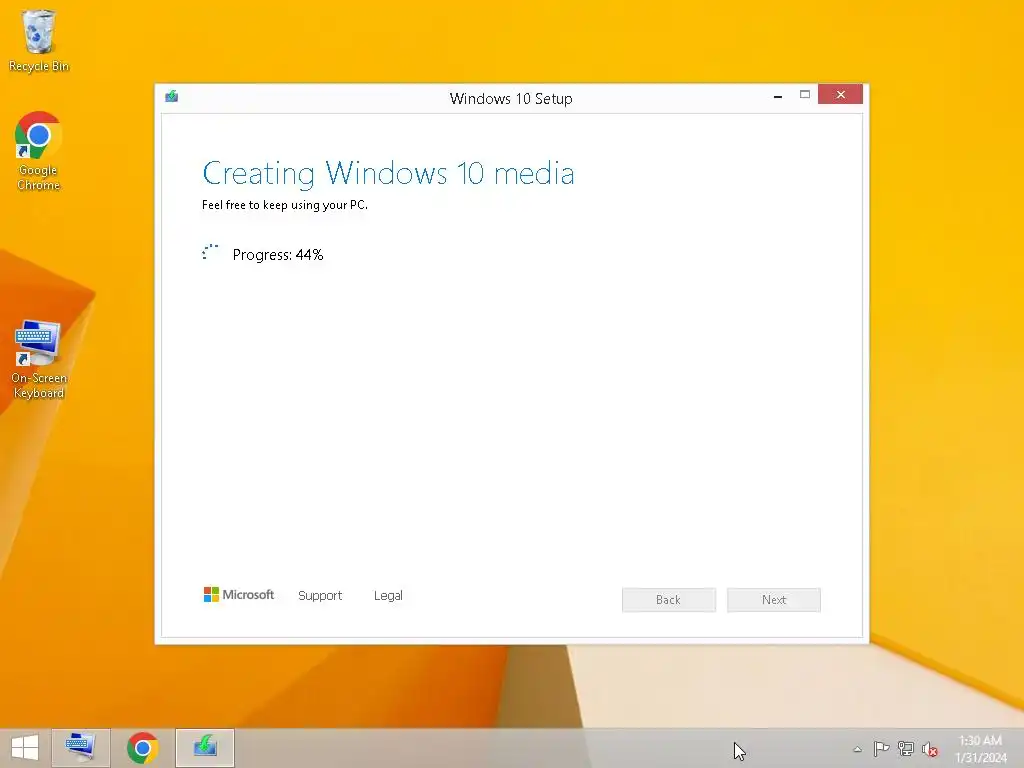
Task: Select the Google Chrome desktop shortcut
Action: pyautogui.click(x=39, y=151)
